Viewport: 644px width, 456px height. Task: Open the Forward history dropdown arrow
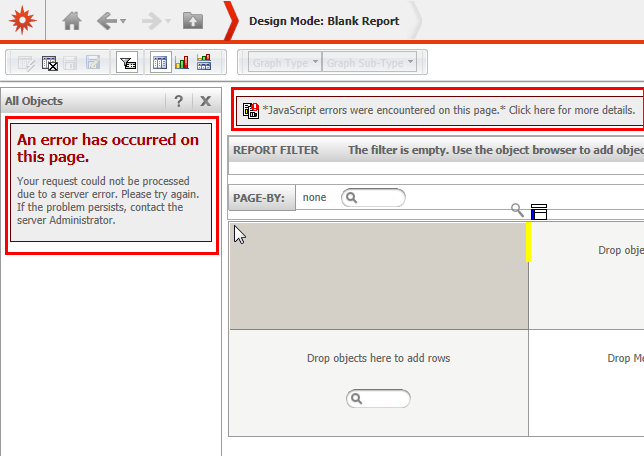coord(168,21)
